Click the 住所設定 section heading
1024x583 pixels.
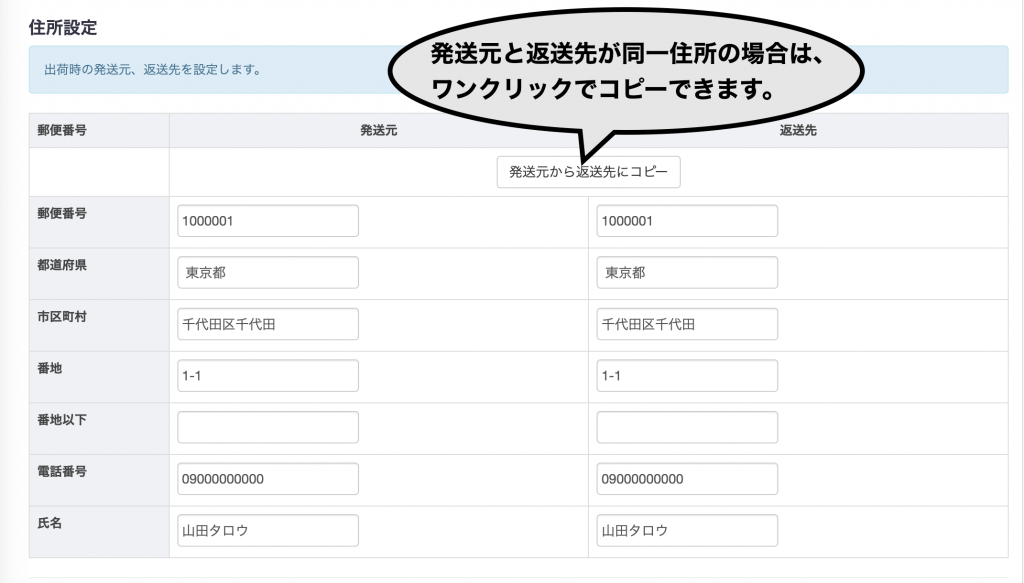pos(63,27)
